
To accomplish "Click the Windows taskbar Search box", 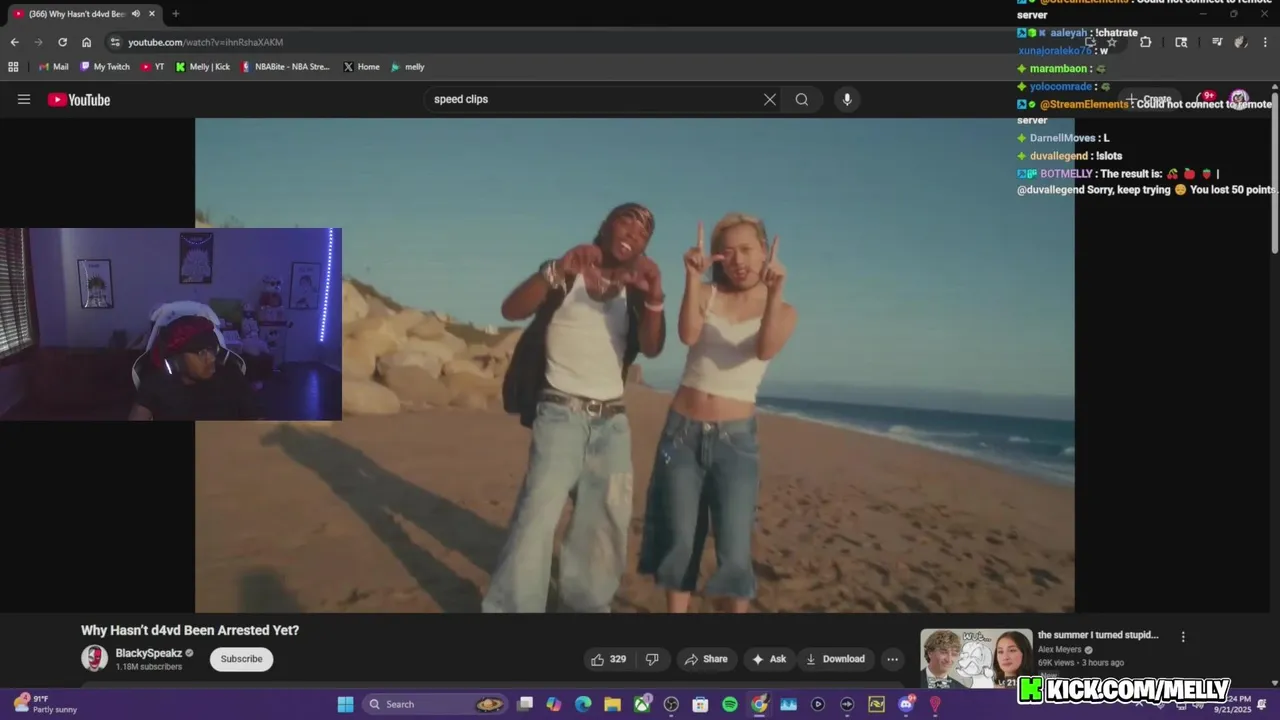I will coord(434,704).
